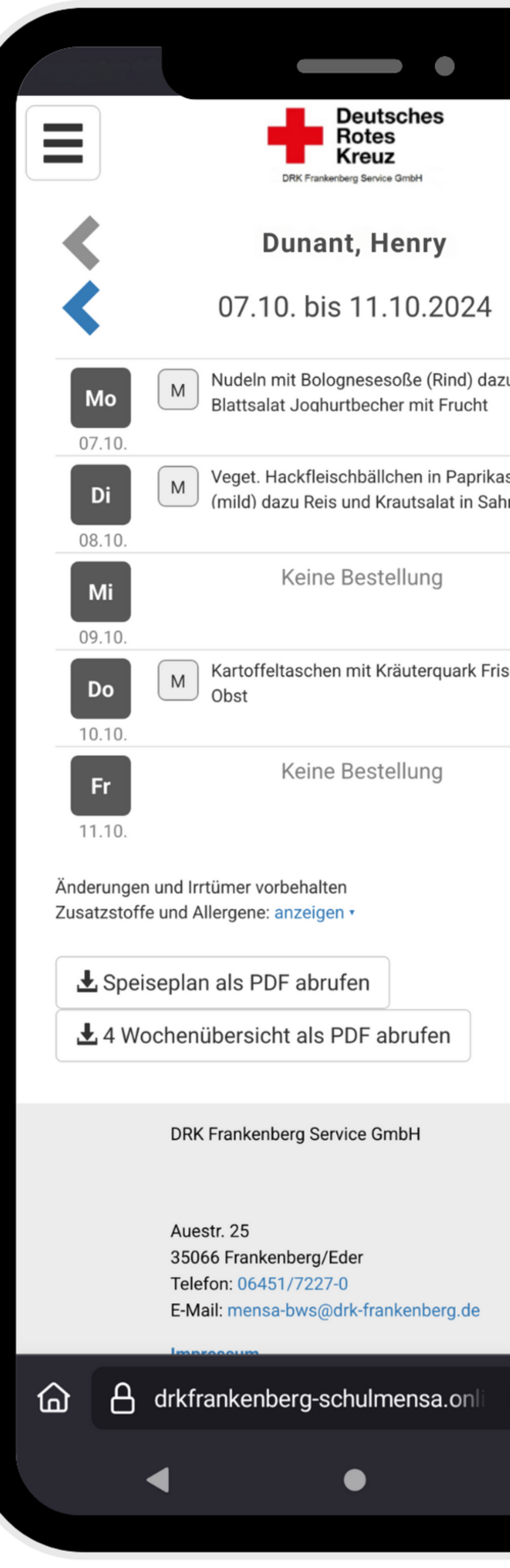
Task: Click the Auestr. 25 address line
Action: click(210, 1231)
